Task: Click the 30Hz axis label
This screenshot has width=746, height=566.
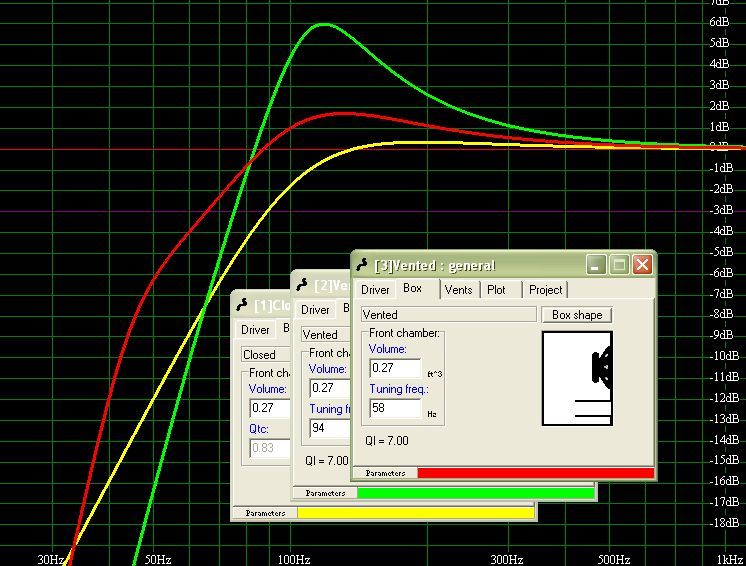Action: tap(50, 559)
